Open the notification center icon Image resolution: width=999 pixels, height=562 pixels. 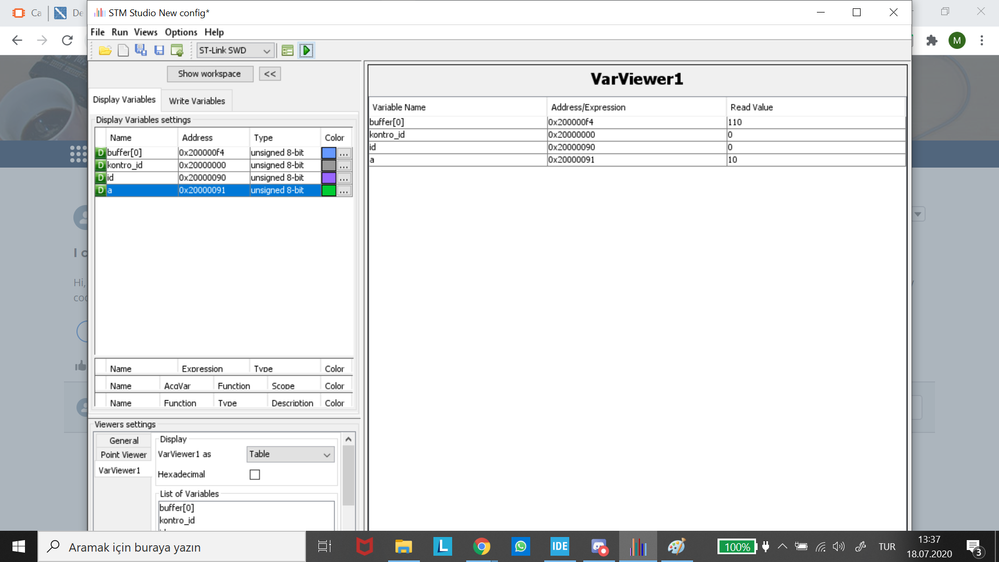point(974,547)
